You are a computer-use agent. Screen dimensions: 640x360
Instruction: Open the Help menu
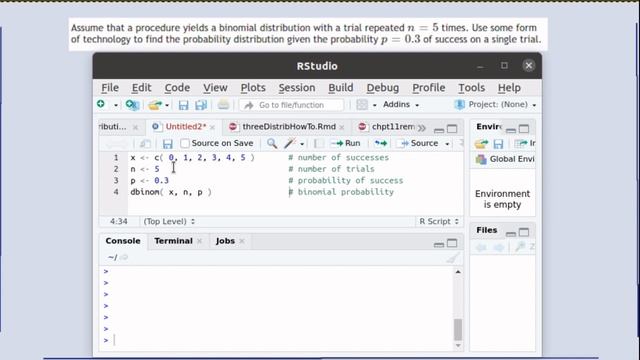[x=509, y=88]
